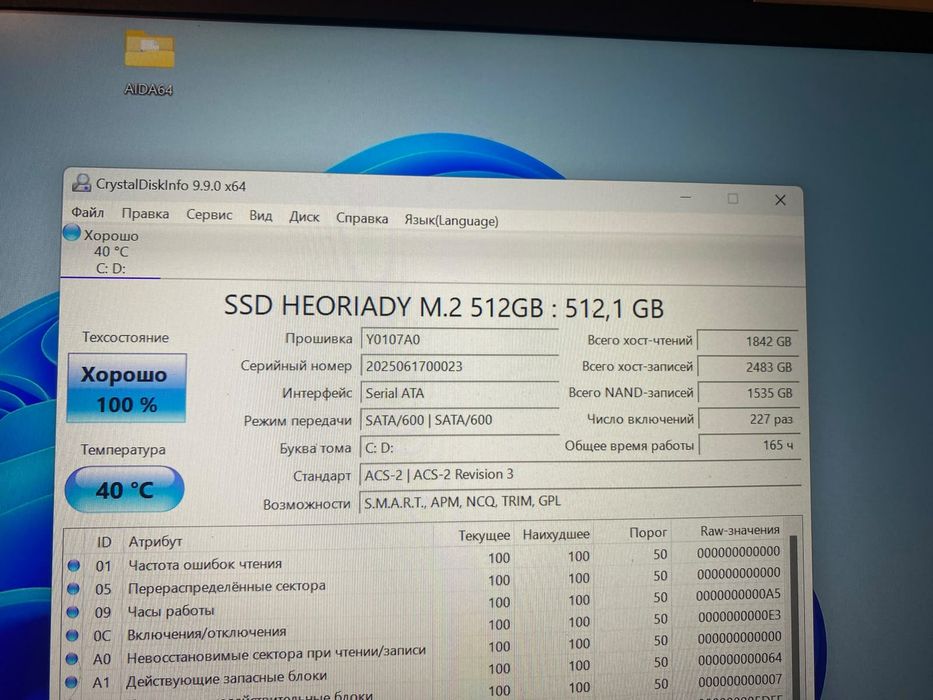Open the Вид menu

(x=260, y=215)
